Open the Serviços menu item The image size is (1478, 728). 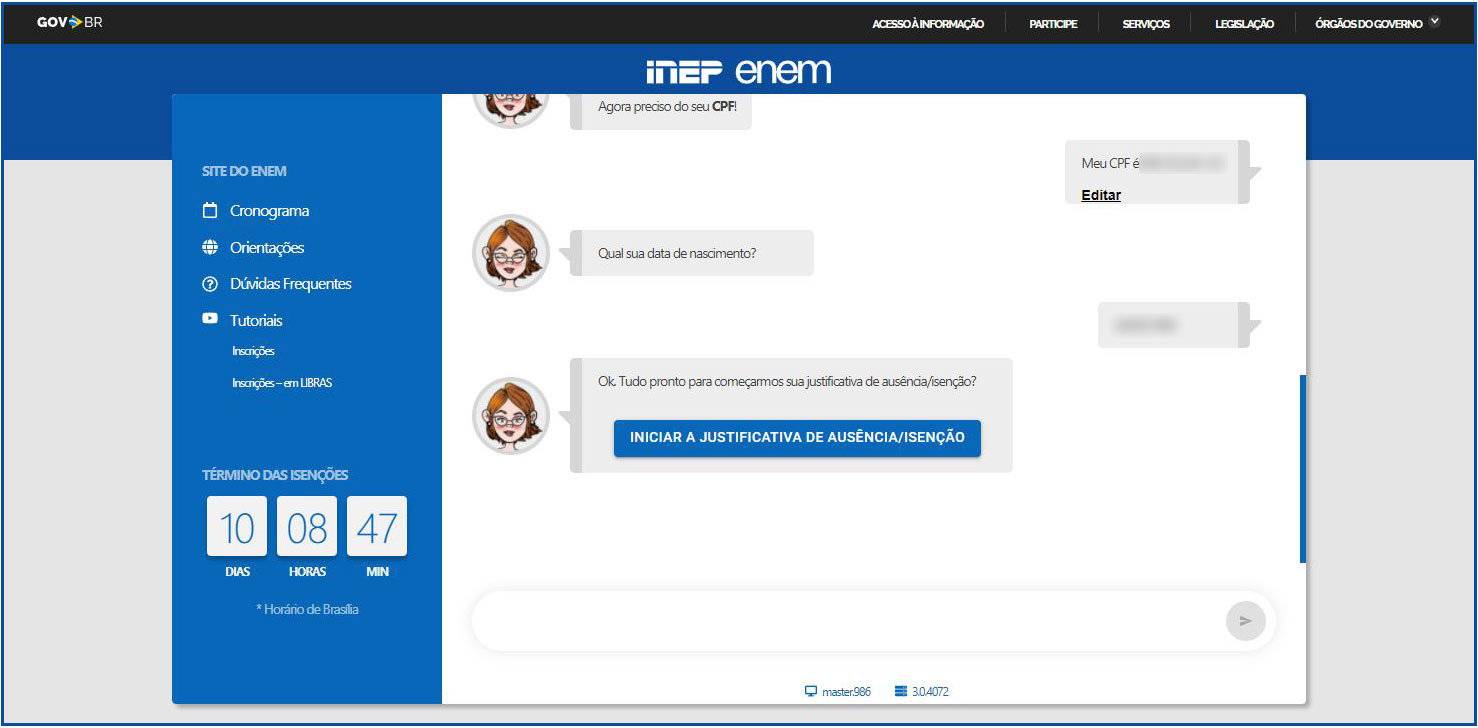(x=1146, y=24)
